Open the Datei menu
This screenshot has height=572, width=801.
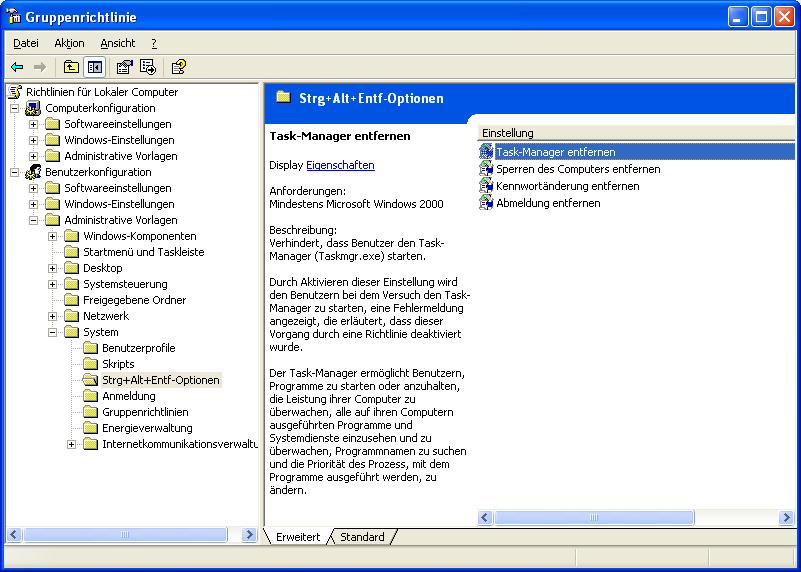26,43
